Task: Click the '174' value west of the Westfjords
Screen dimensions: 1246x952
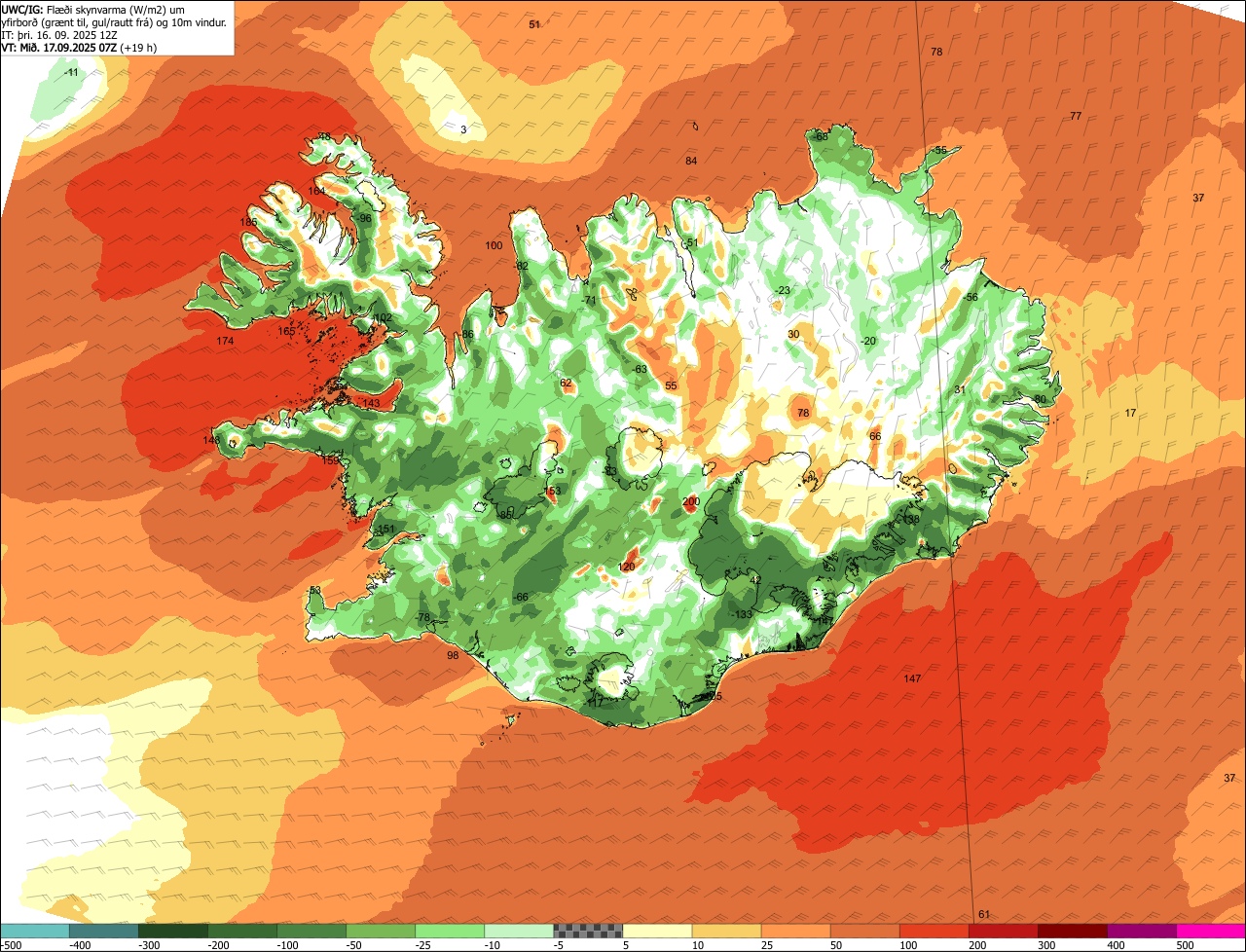Action: point(225,342)
